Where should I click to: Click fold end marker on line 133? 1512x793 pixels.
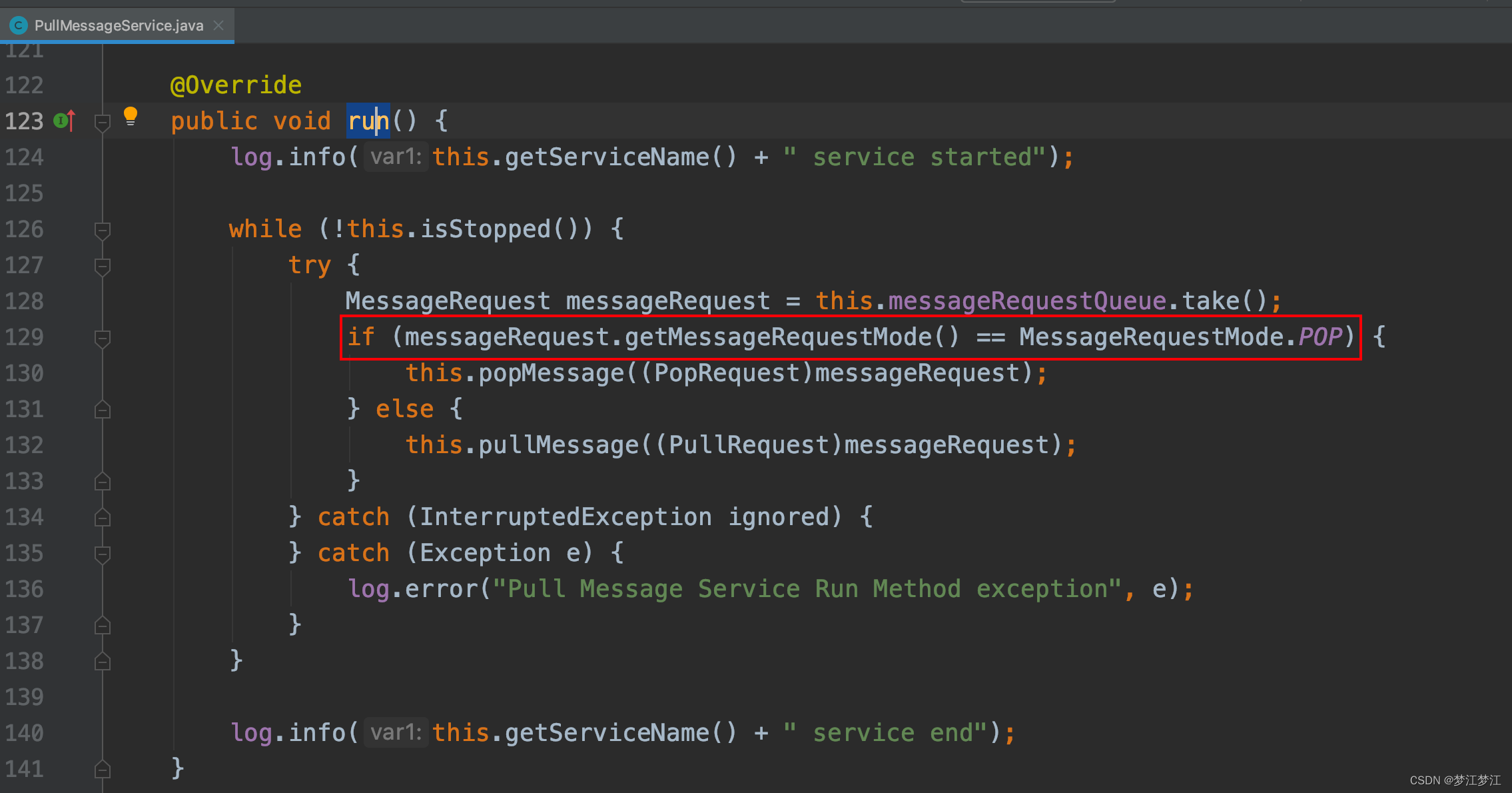(x=103, y=481)
